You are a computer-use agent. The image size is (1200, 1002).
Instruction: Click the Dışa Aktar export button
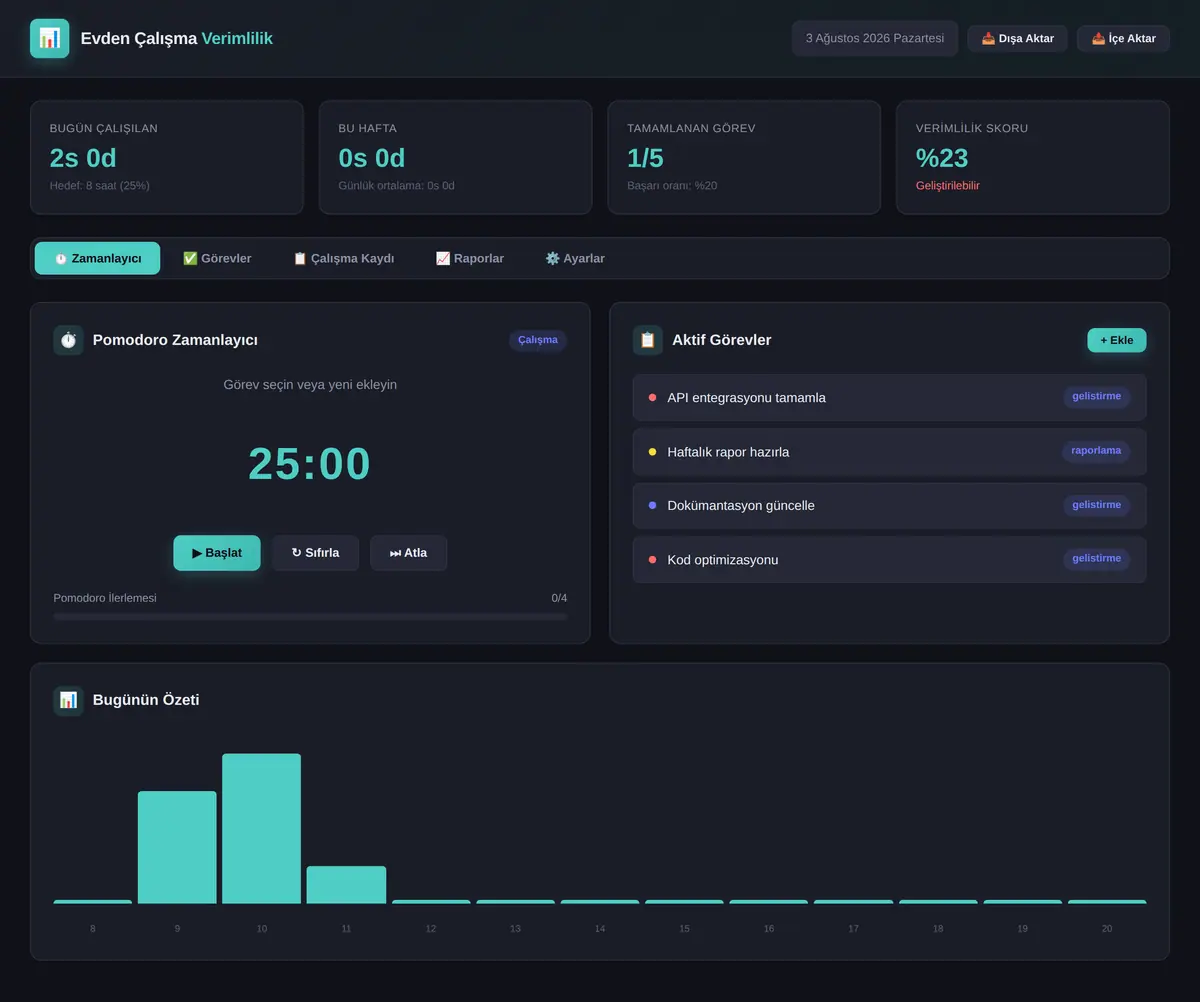pyautogui.click(x=1018, y=39)
